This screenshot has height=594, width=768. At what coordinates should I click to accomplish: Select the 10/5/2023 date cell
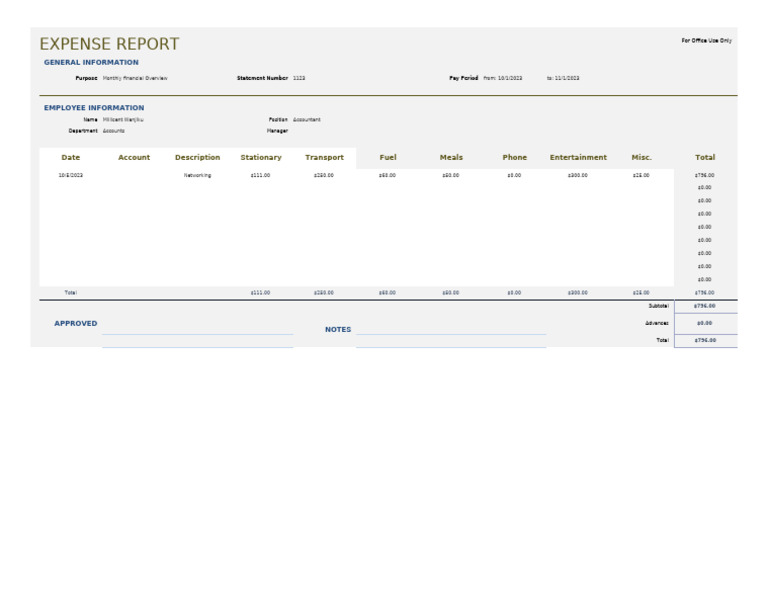tap(71, 175)
